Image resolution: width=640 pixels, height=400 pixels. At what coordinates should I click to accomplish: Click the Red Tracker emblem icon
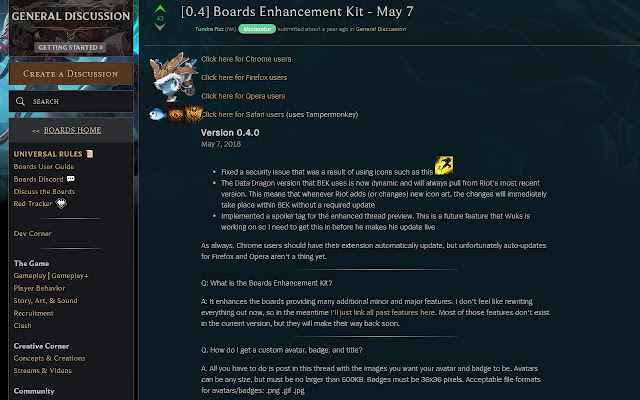(x=61, y=203)
